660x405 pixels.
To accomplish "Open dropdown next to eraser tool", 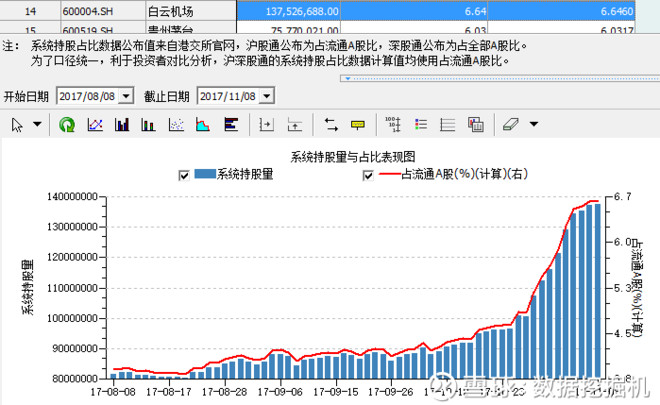I will pos(534,124).
